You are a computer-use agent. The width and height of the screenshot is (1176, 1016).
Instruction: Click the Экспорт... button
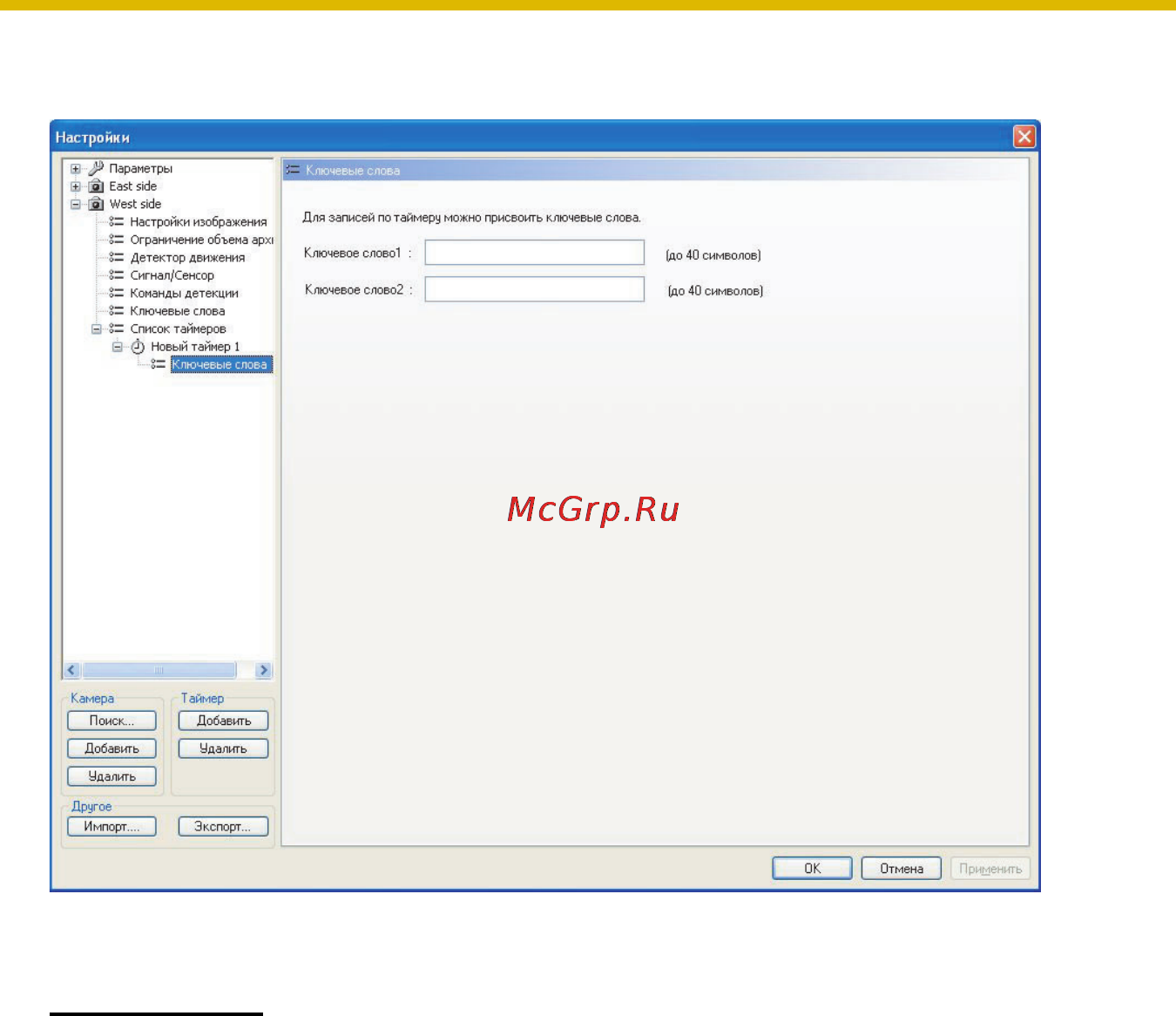(x=224, y=827)
